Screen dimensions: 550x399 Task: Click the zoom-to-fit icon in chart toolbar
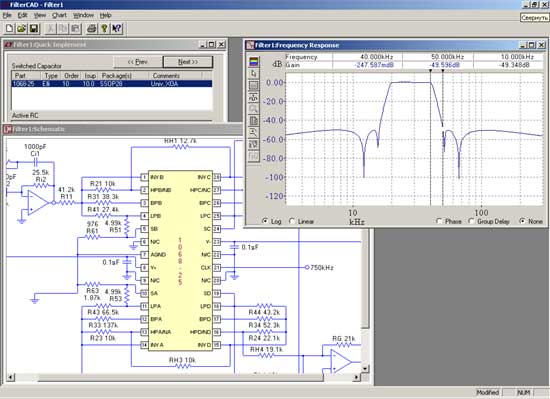[x=254, y=133]
